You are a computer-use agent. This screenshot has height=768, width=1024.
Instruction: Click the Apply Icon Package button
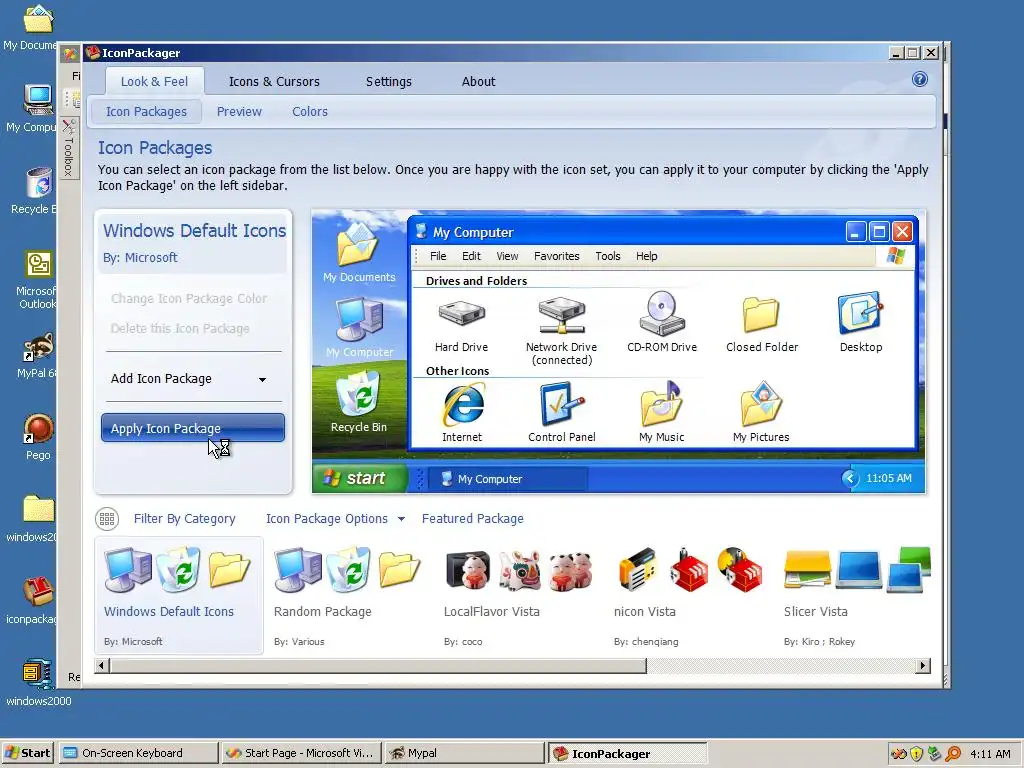click(x=193, y=428)
